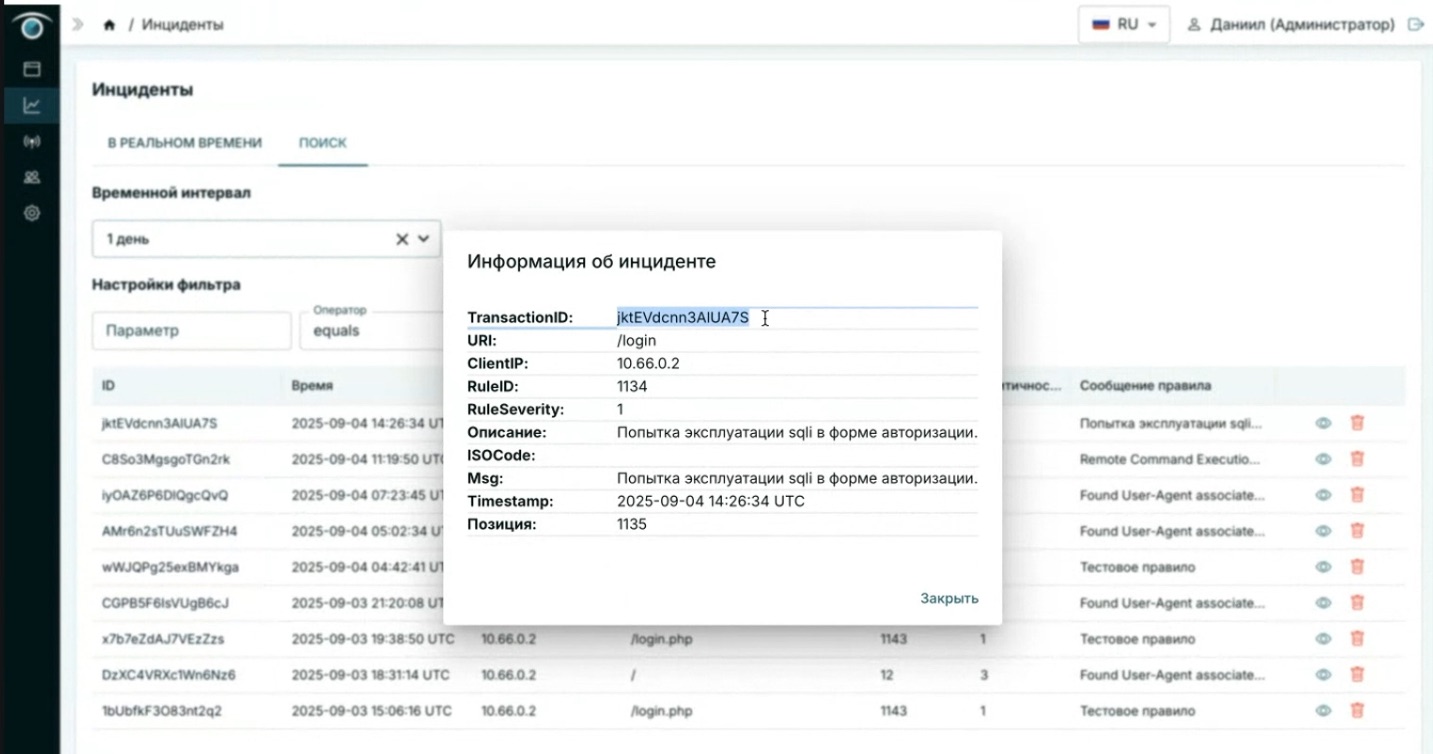
Task: View incident AMr6n2sTUuSWFZH4 via eye icon
Action: (x=1323, y=531)
